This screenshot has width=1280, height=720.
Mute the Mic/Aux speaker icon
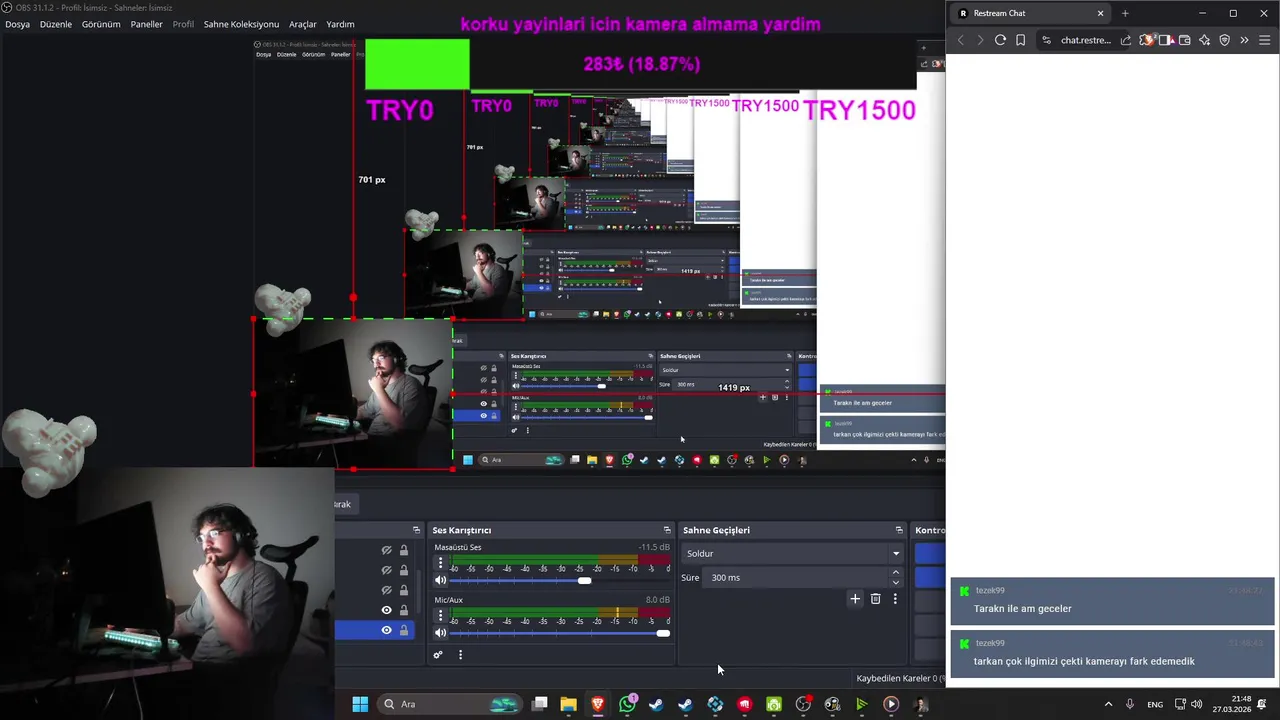(440, 633)
